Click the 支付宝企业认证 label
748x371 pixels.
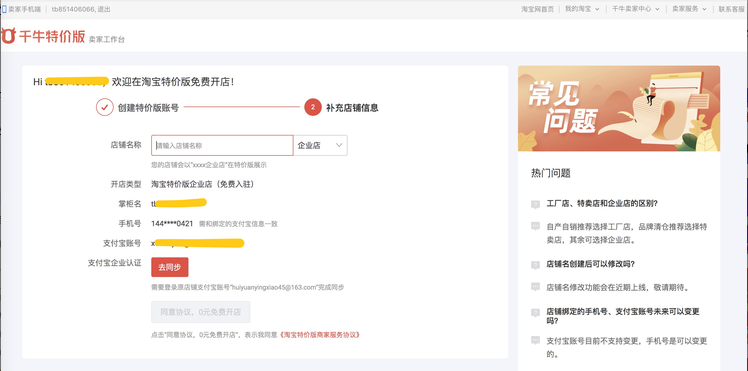click(114, 263)
